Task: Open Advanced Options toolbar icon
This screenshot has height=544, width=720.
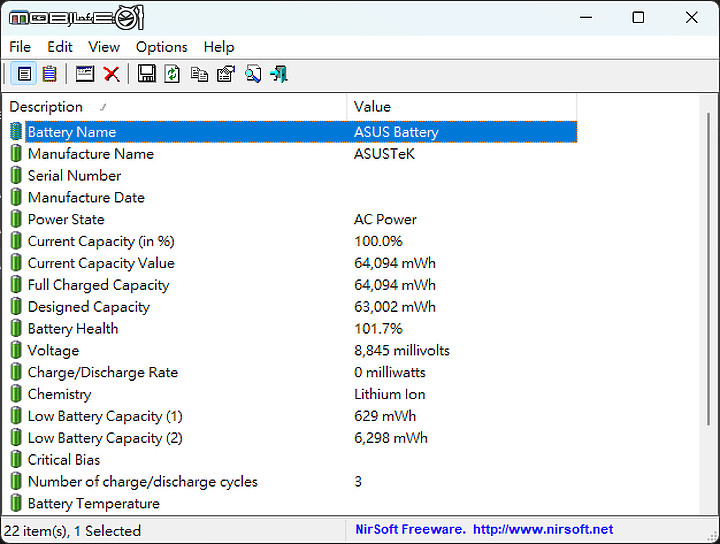Action: point(85,74)
